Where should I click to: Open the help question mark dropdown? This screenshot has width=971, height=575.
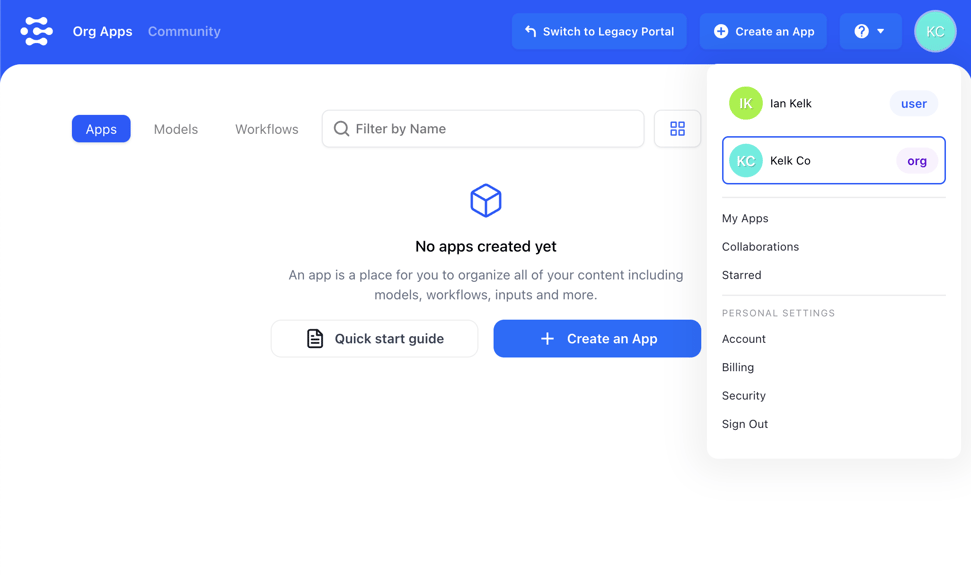869,32
